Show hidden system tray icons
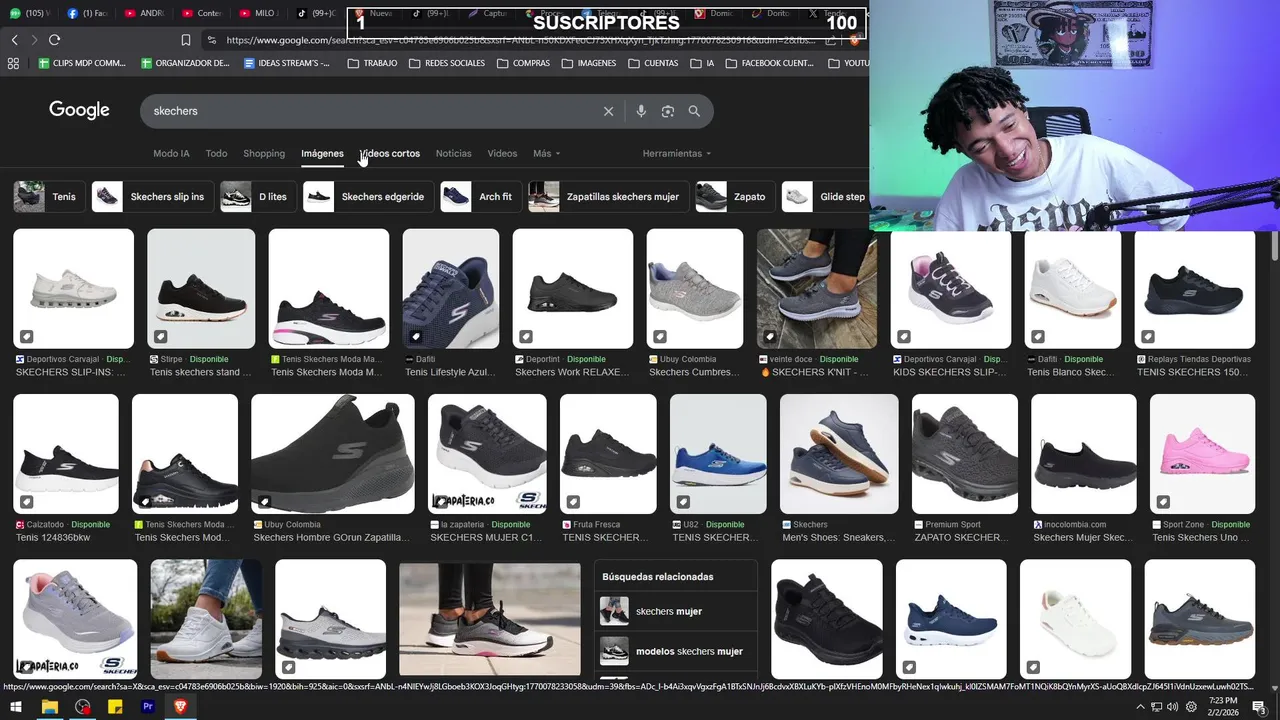 point(1140,707)
